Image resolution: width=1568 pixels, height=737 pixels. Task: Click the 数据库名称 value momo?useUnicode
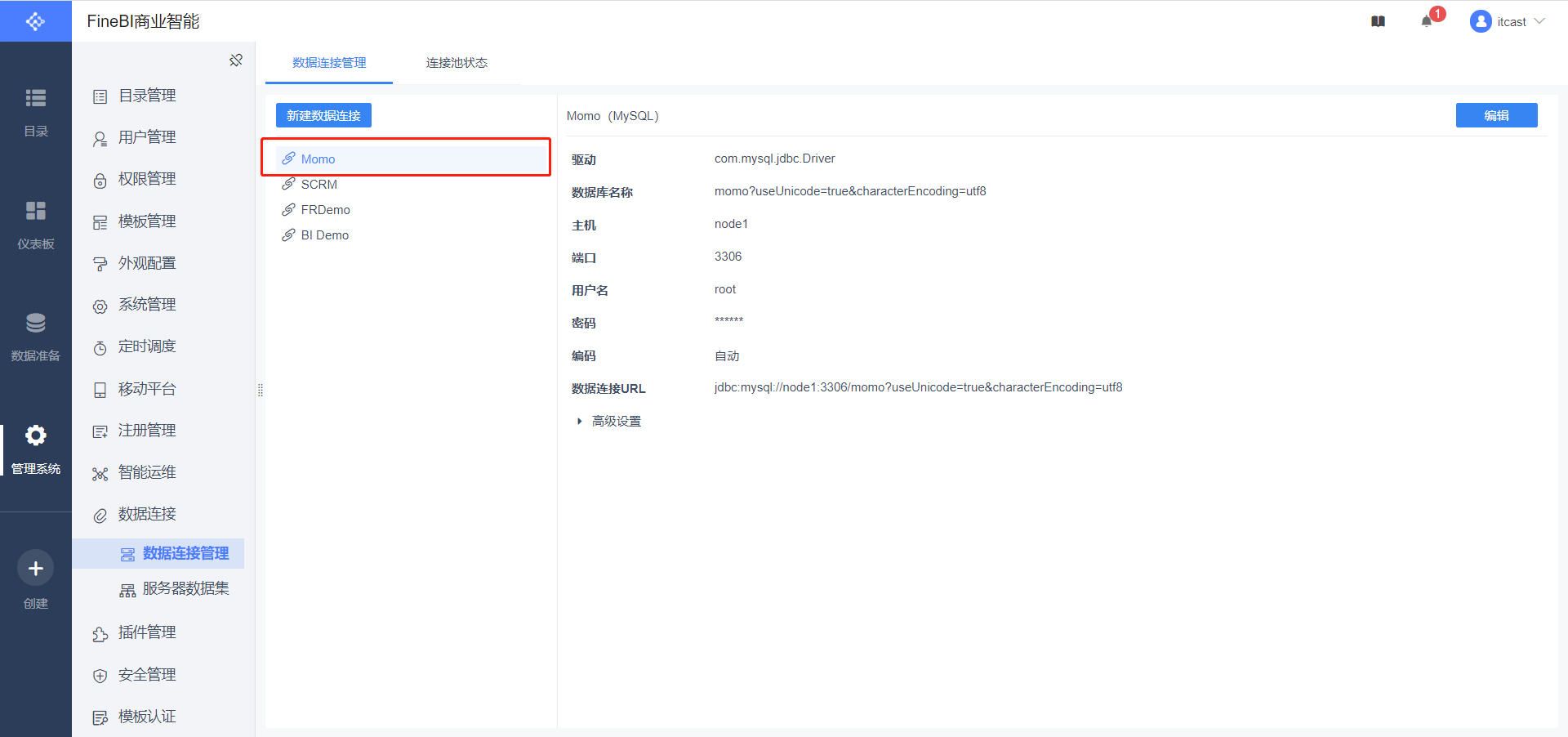pyautogui.click(x=850, y=191)
